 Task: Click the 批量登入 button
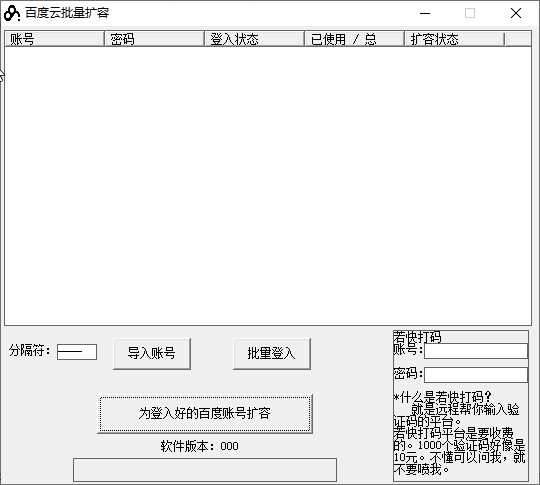[x=271, y=354]
